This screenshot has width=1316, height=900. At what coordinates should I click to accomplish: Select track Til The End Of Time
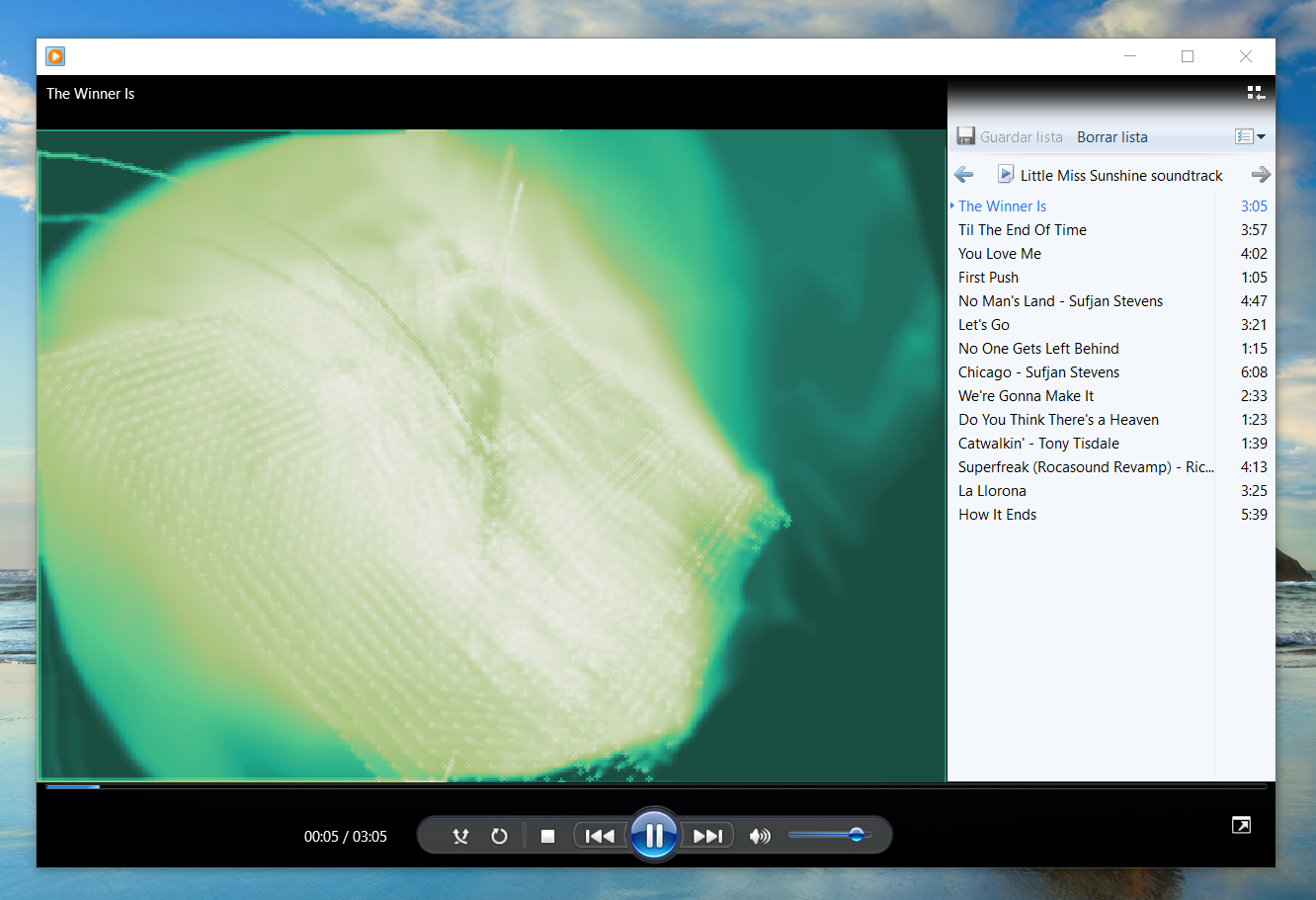click(x=1023, y=229)
